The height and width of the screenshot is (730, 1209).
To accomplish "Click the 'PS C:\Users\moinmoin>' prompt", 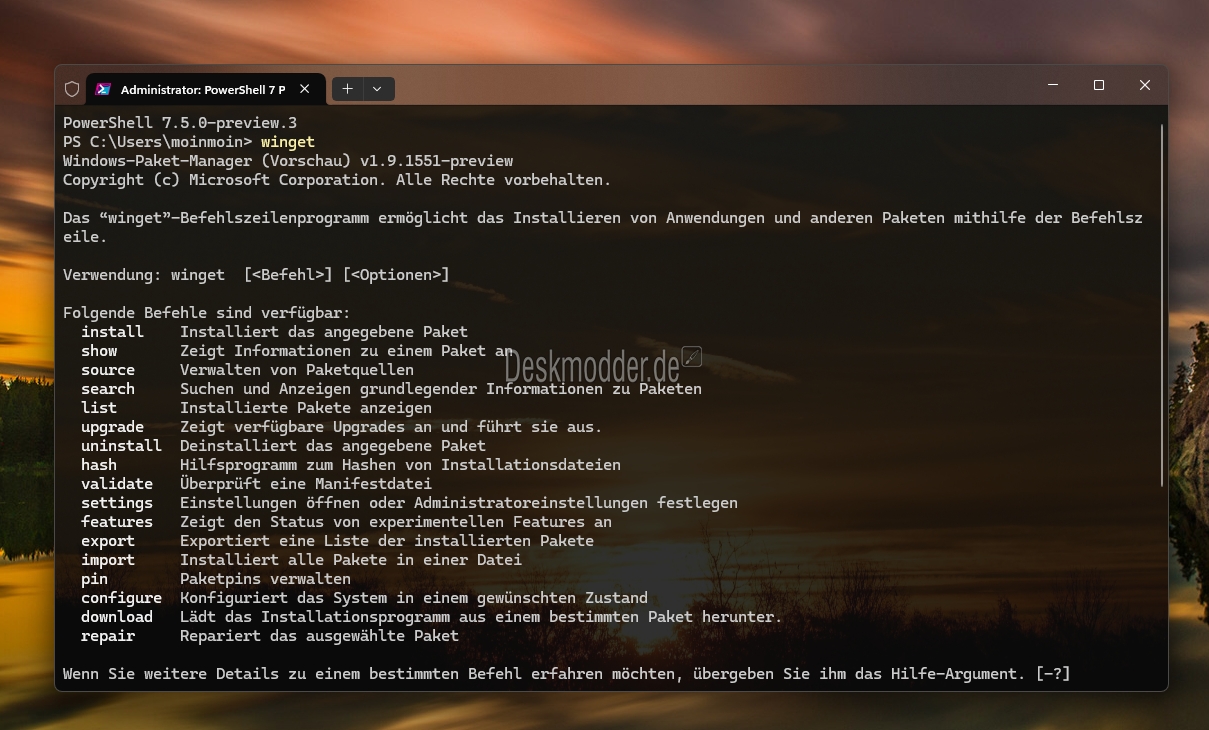I will click(x=157, y=142).
